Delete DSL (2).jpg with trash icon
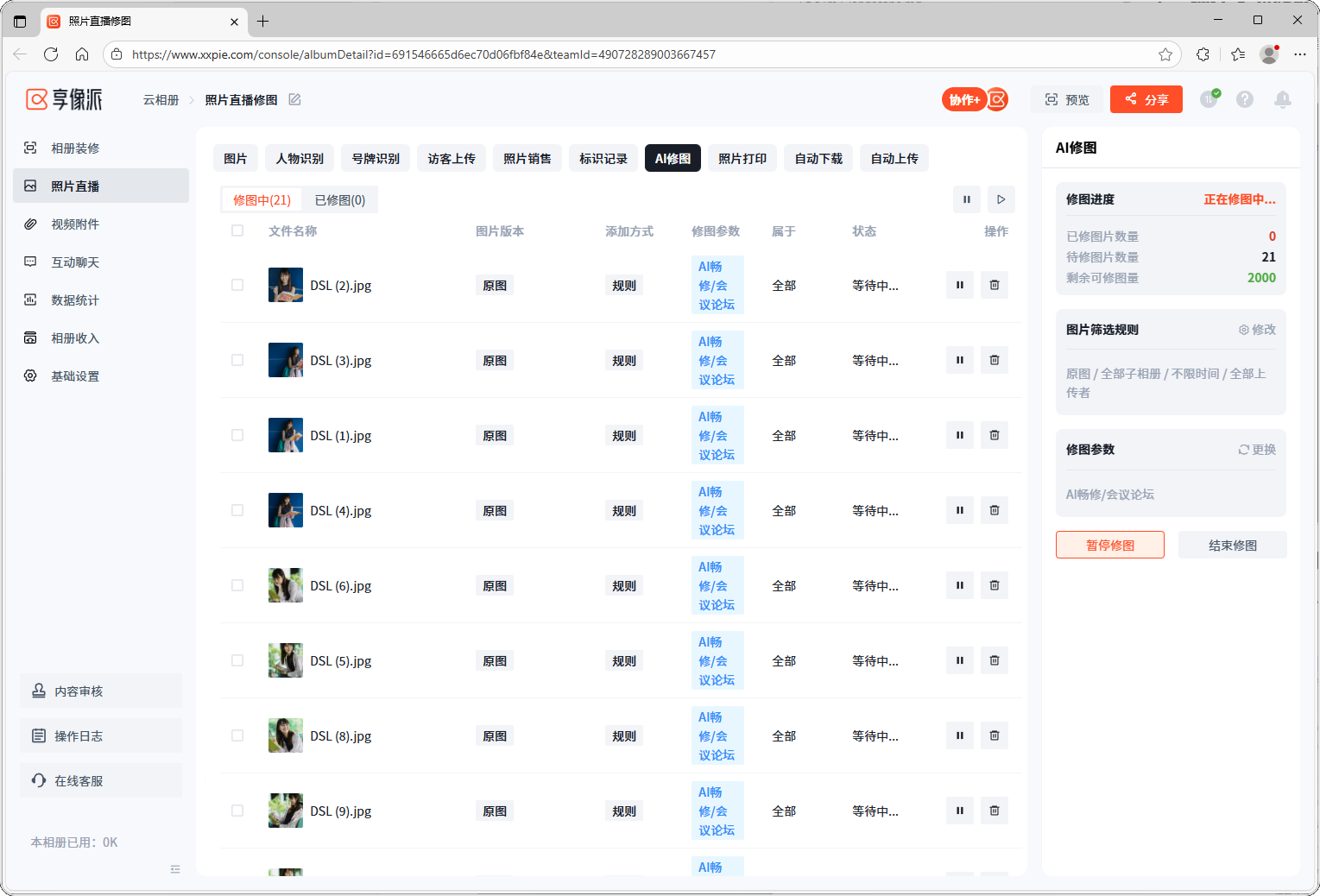 tap(994, 285)
